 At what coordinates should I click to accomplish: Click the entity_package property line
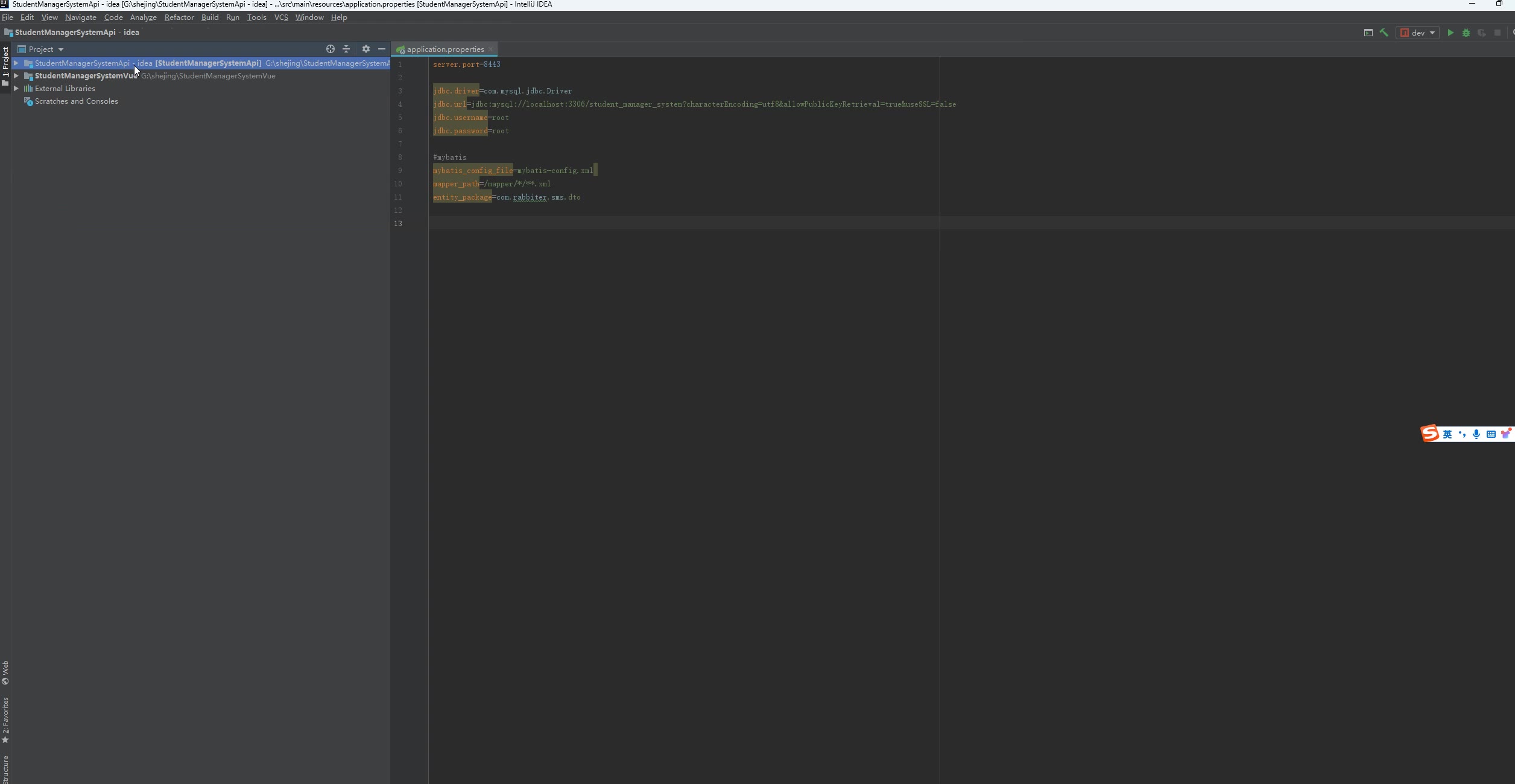coord(507,197)
